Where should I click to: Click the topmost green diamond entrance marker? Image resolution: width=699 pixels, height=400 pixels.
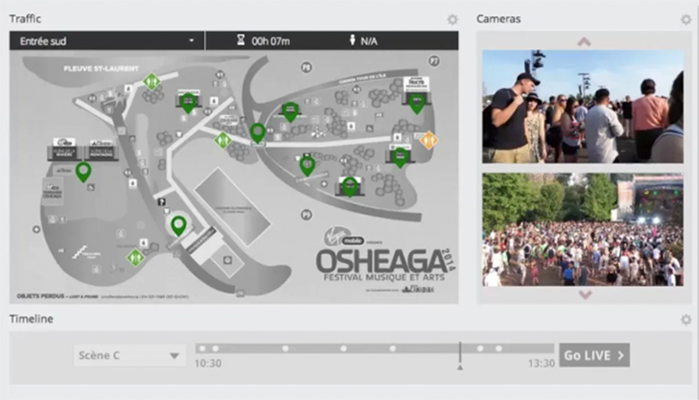pyautogui.click(x=151, y=82)
